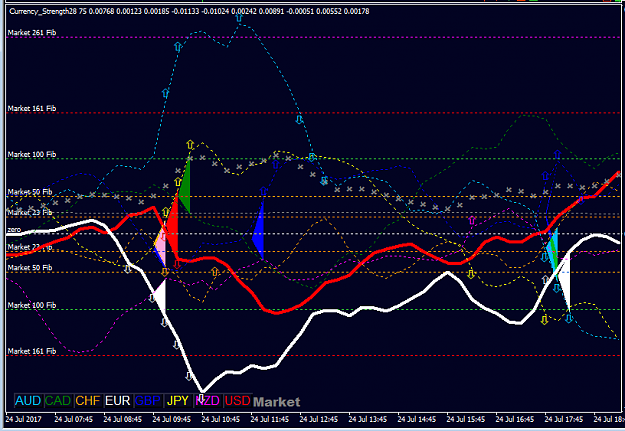Click the blue up arrow above blue triangle
The width and height of the screenshot is (625, 431).
pyautogui.click(x=263, y=191)
